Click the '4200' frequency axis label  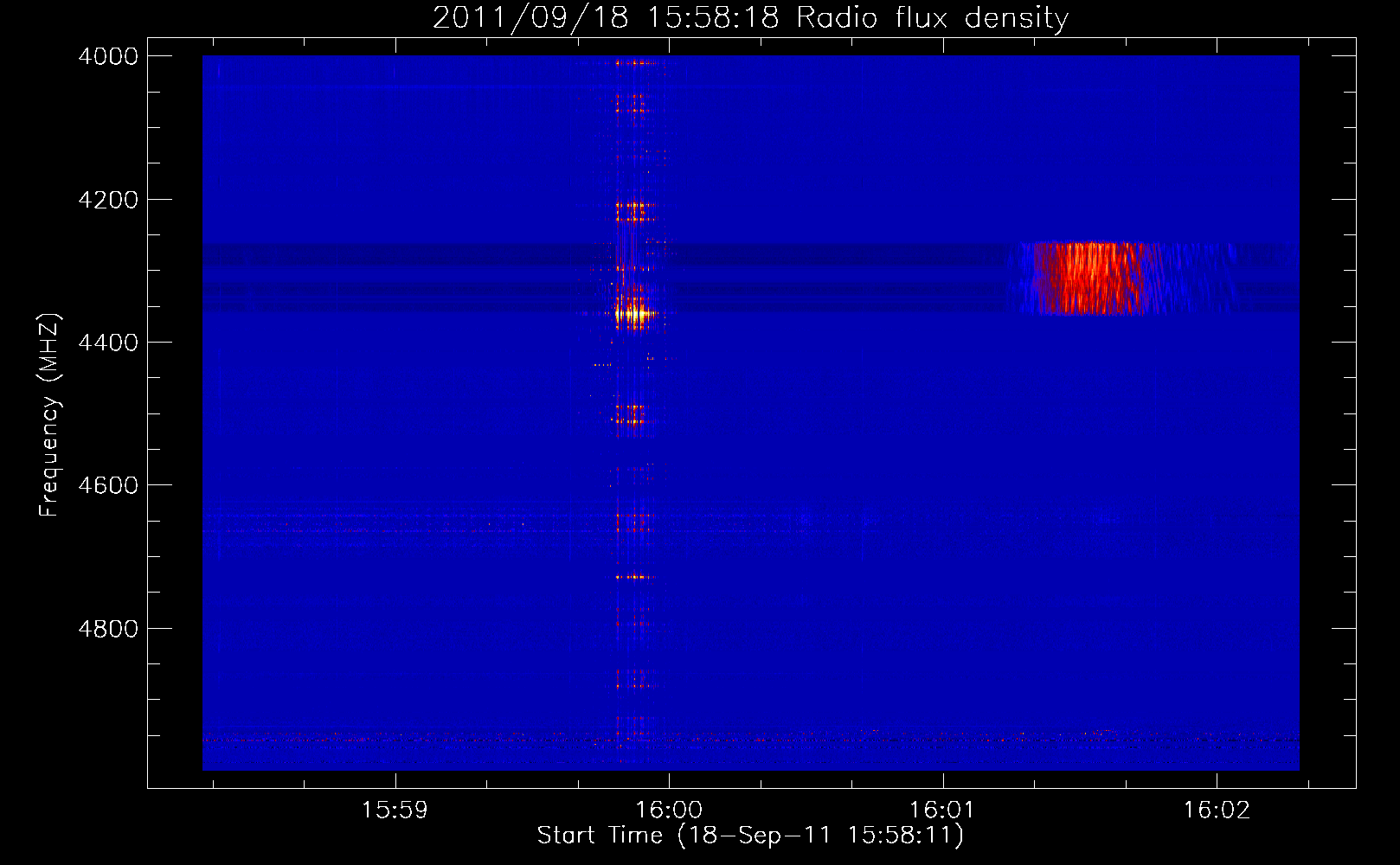point(108,200)
